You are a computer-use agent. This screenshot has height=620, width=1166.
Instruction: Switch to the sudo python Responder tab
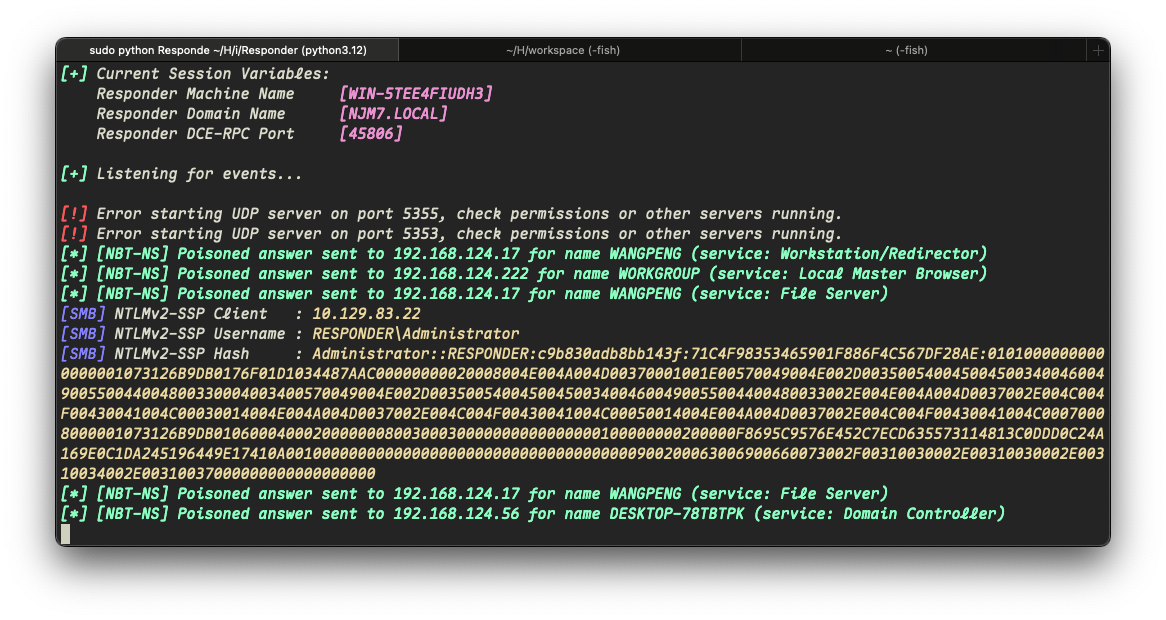pos(228,50)
